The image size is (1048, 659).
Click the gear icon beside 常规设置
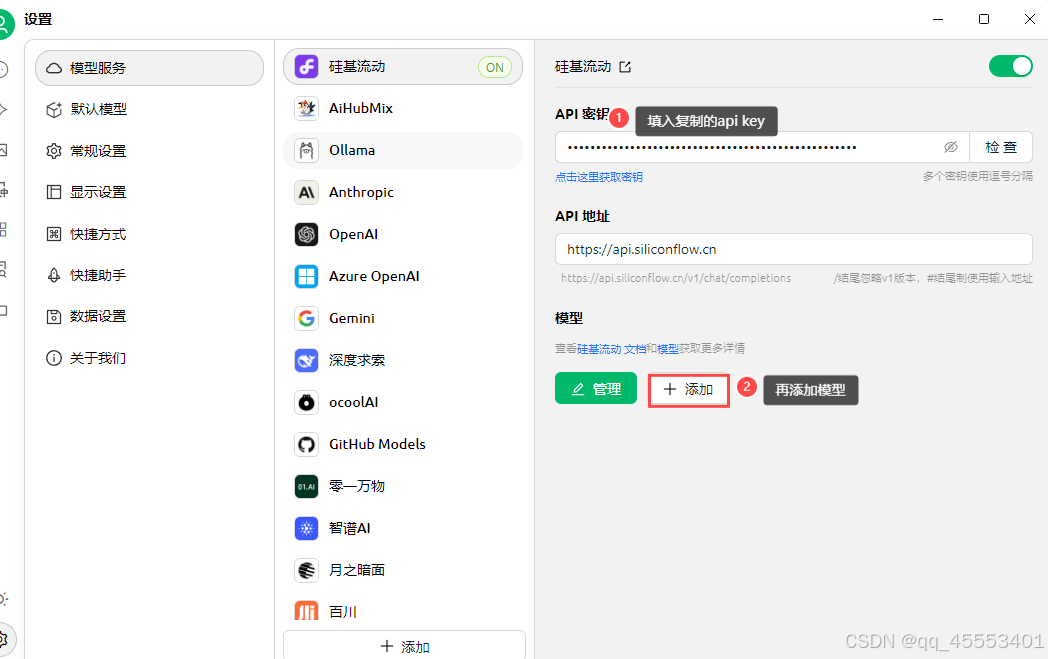point(54,151)
